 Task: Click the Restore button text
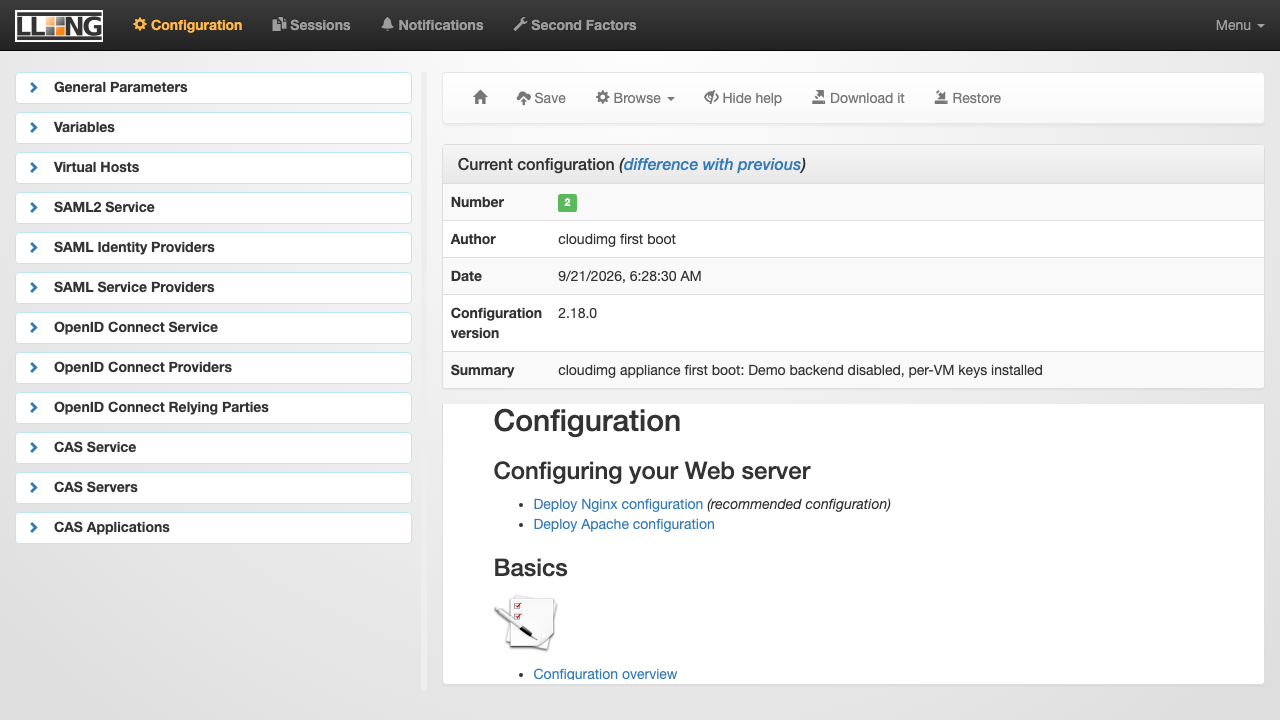(x=976, y=98)
